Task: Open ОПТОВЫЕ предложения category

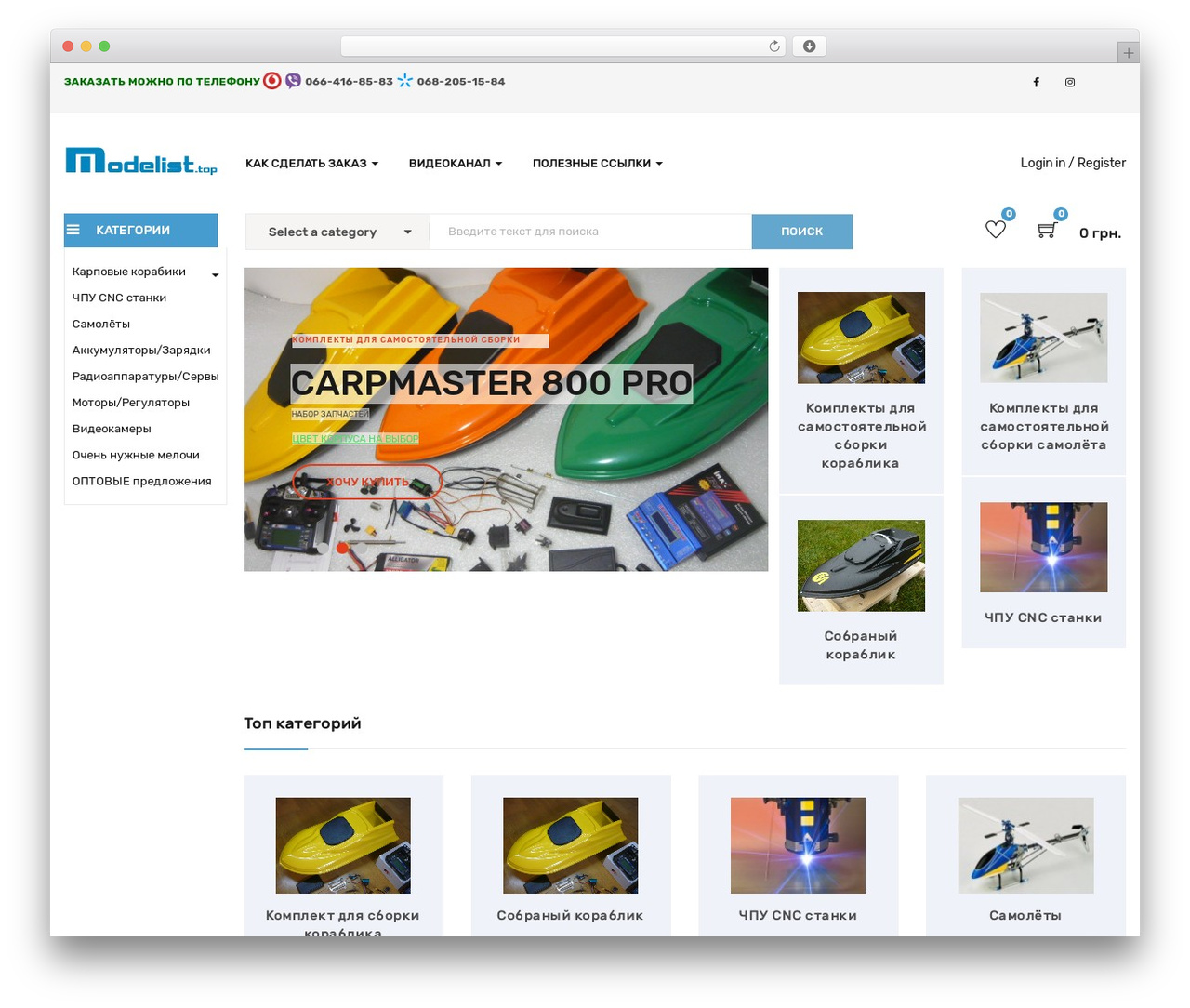Action: click(x=141, y=481)
